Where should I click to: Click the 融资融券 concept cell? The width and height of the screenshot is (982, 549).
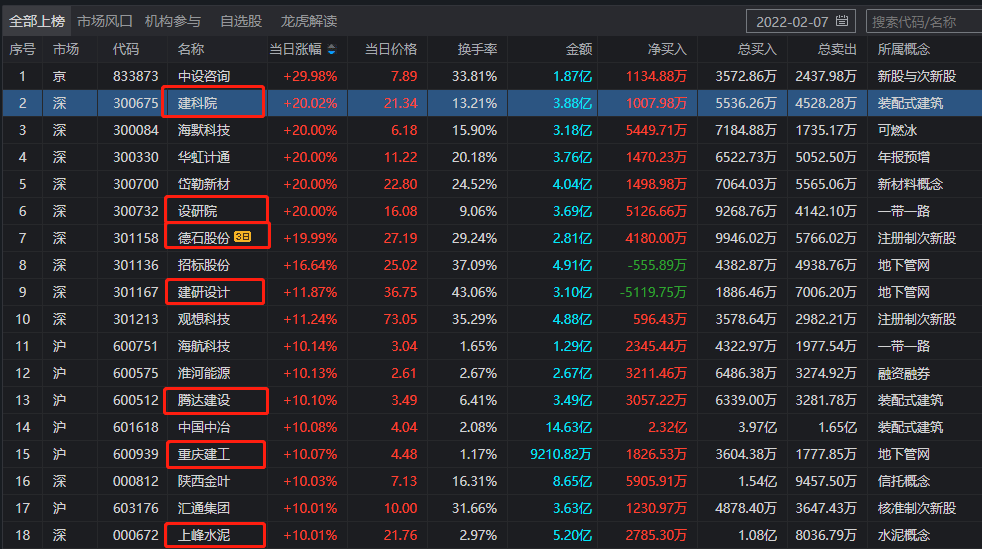[904, 373]
